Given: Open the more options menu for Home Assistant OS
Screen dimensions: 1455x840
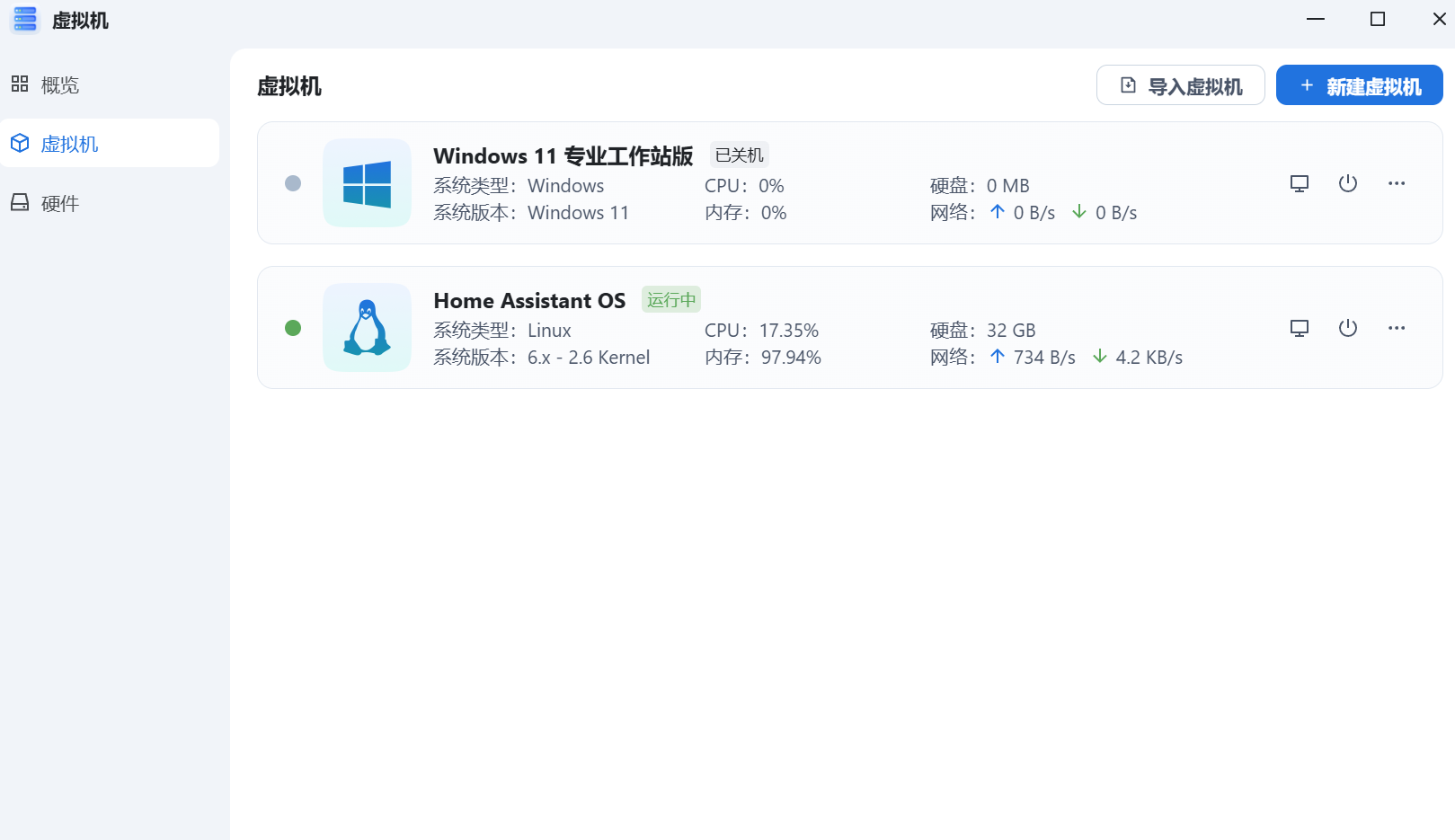Looking at the screenshot, I should 1396,327.
